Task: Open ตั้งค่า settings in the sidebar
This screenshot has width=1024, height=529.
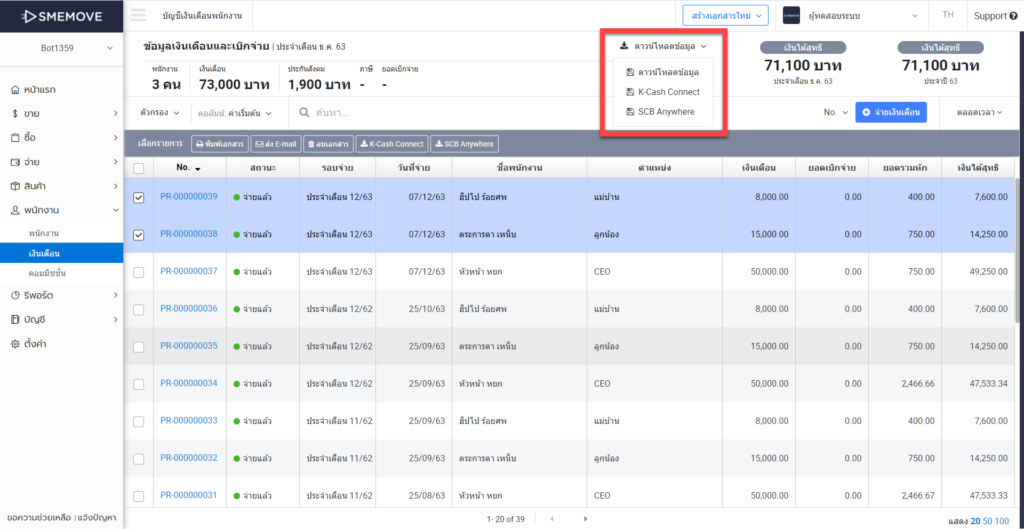Action: 36,343
